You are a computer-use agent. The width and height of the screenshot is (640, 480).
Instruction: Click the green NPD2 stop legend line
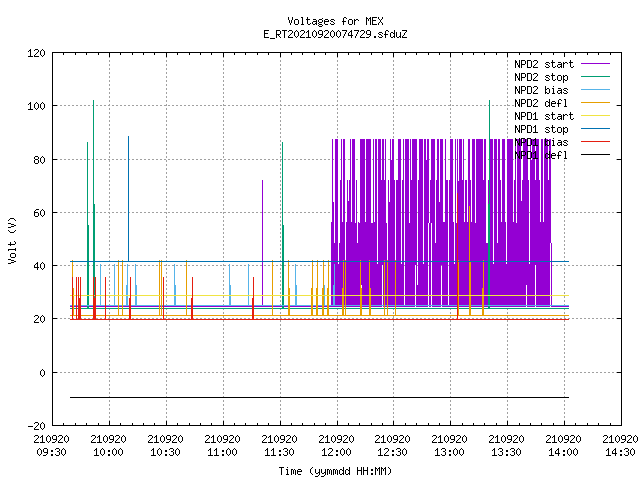595,77
